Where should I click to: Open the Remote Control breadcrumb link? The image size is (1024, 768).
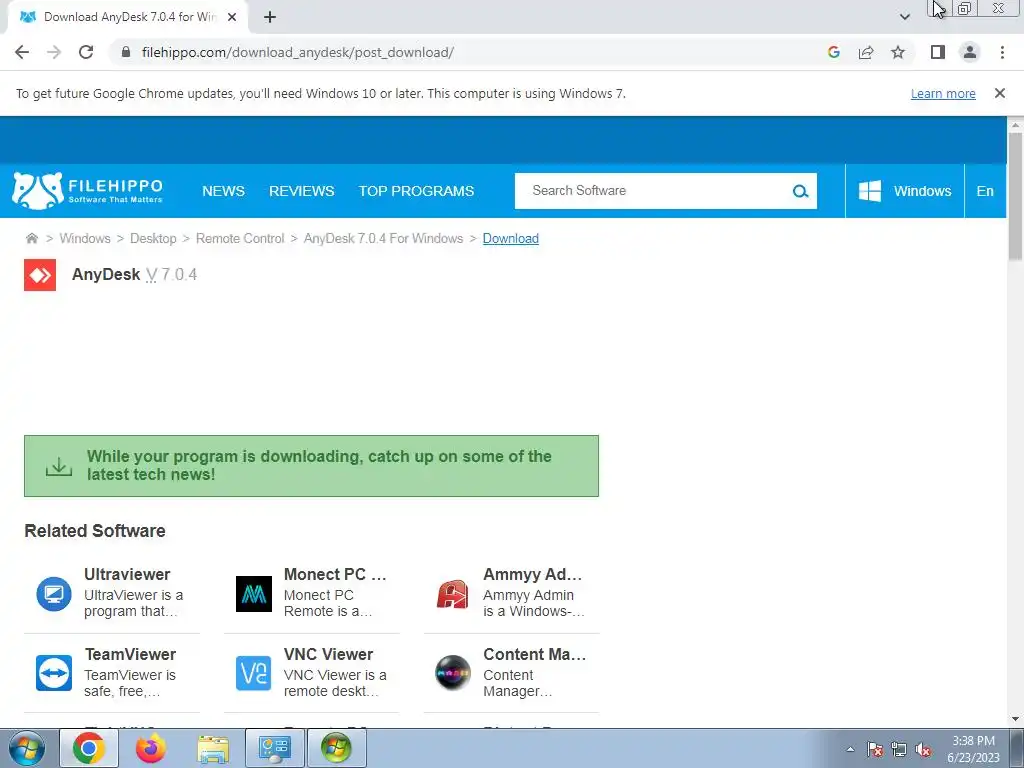point(240,238)
